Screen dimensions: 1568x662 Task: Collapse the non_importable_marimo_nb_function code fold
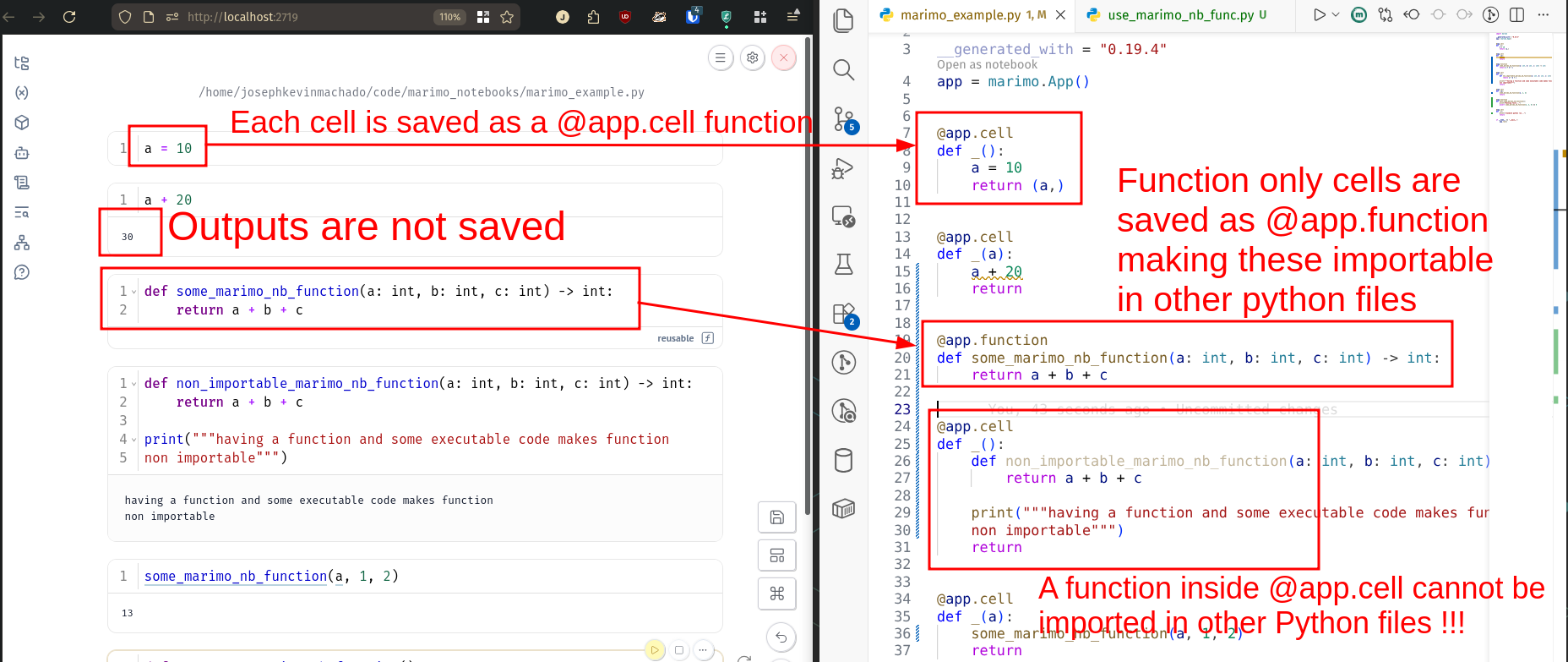pyautogui.click(x=133, y=384)
